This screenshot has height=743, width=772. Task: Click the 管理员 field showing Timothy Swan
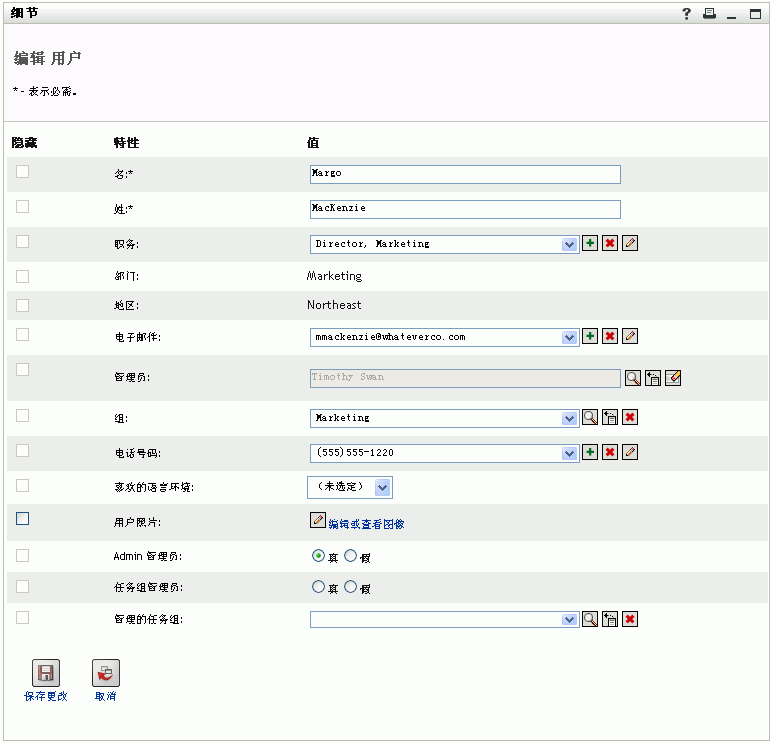[x=465, y=378]
